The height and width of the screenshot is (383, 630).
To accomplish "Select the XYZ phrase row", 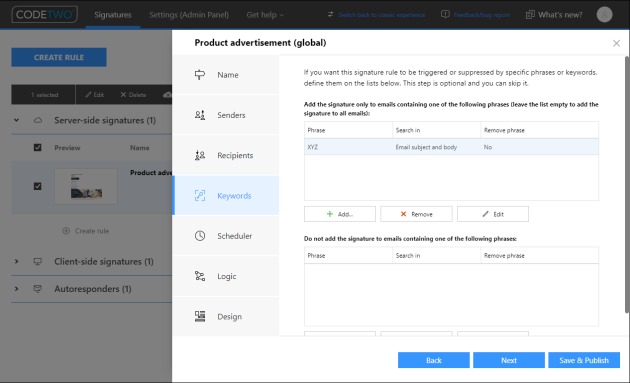I will tap(451, 147).
